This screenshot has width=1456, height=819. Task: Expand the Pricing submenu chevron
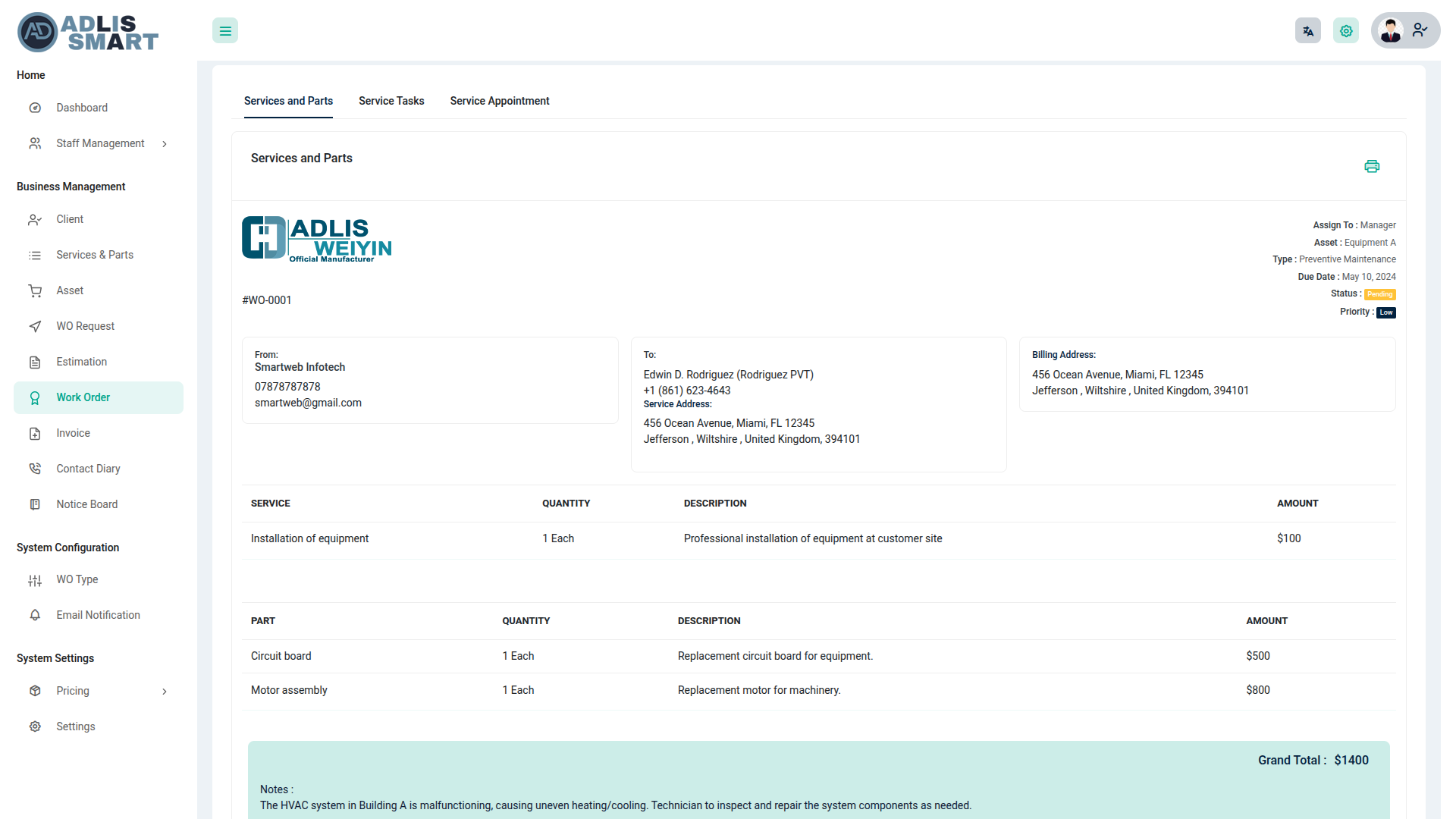(165, 692)
